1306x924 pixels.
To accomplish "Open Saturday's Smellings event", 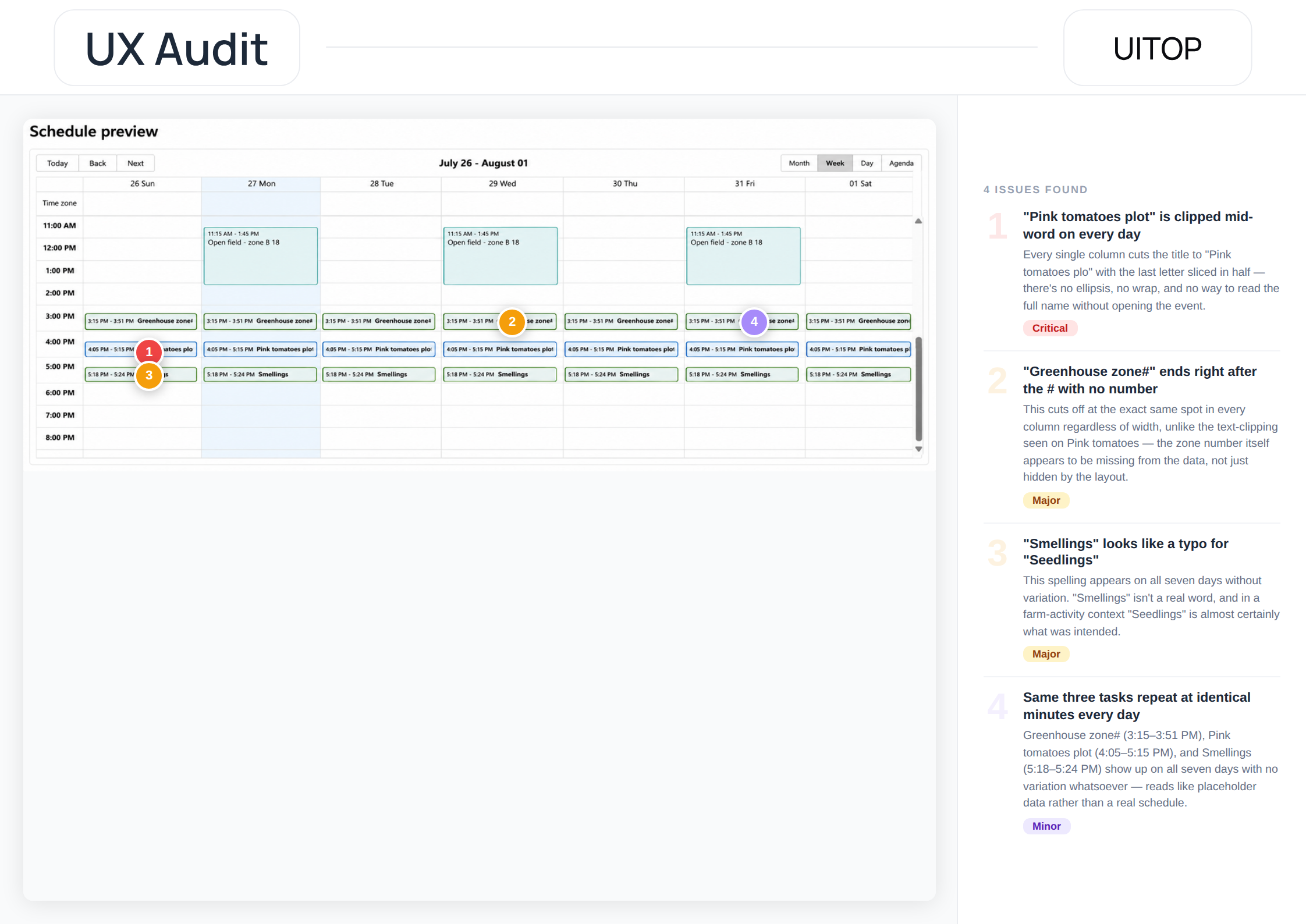I will tap(858, 374).
